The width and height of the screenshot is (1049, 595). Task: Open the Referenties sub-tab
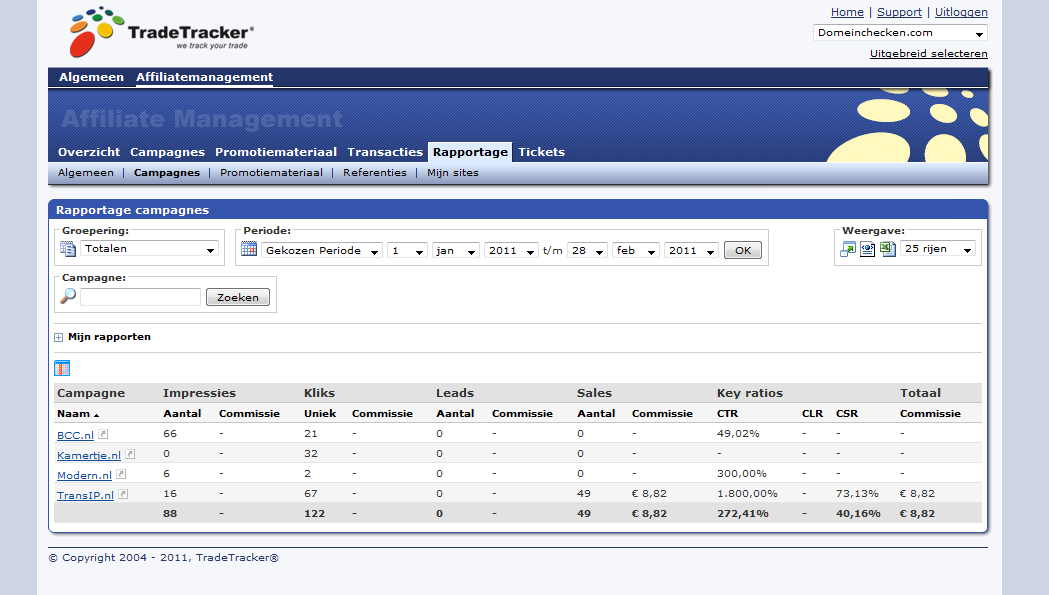tap(375, 173)
